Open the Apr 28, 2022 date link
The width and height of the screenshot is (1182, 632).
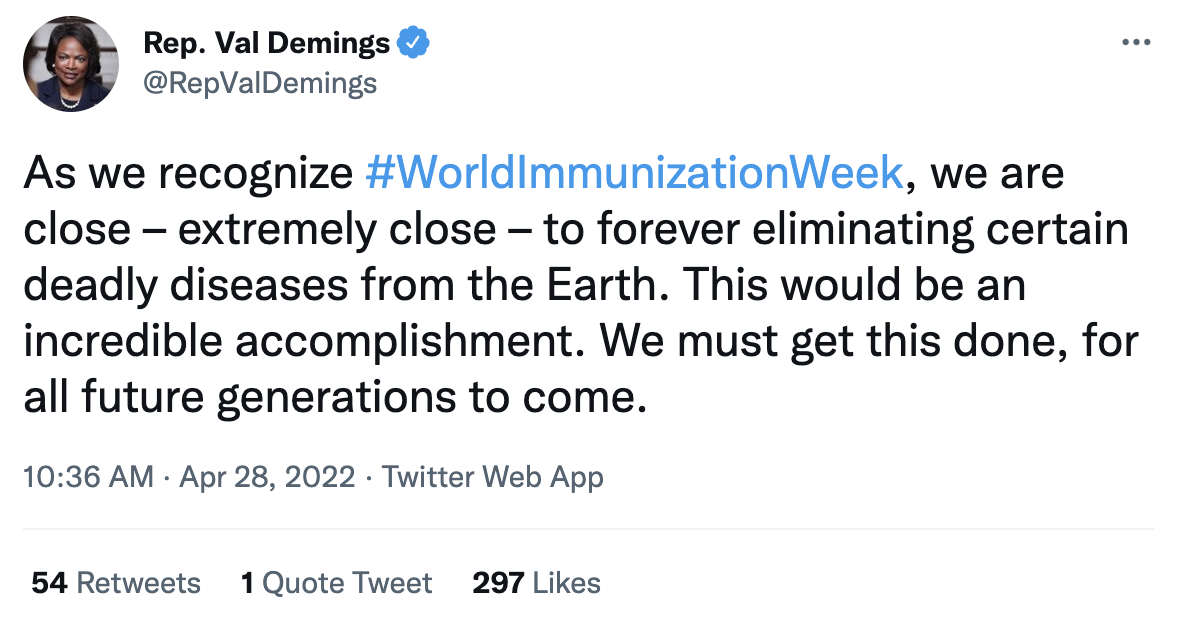pos(267,477)
